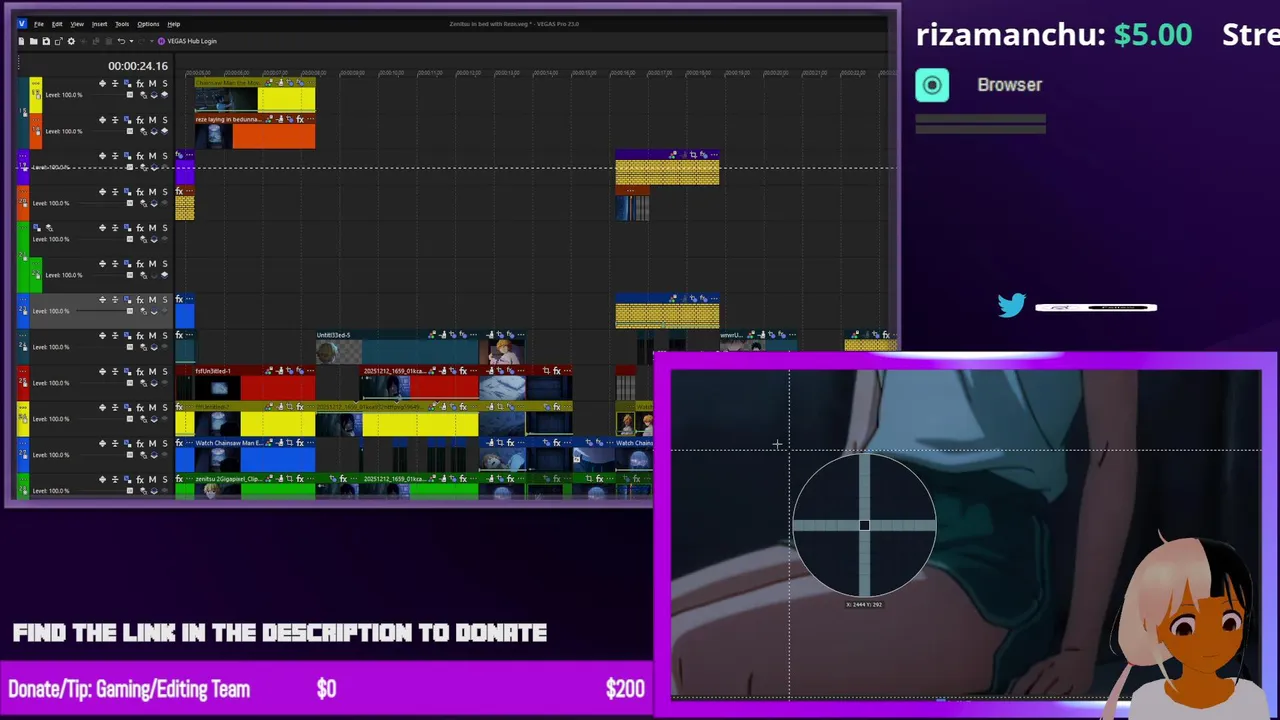1280x720 pixels.
Task: Solo the purple track 19
Action: (x=164, y=156)
